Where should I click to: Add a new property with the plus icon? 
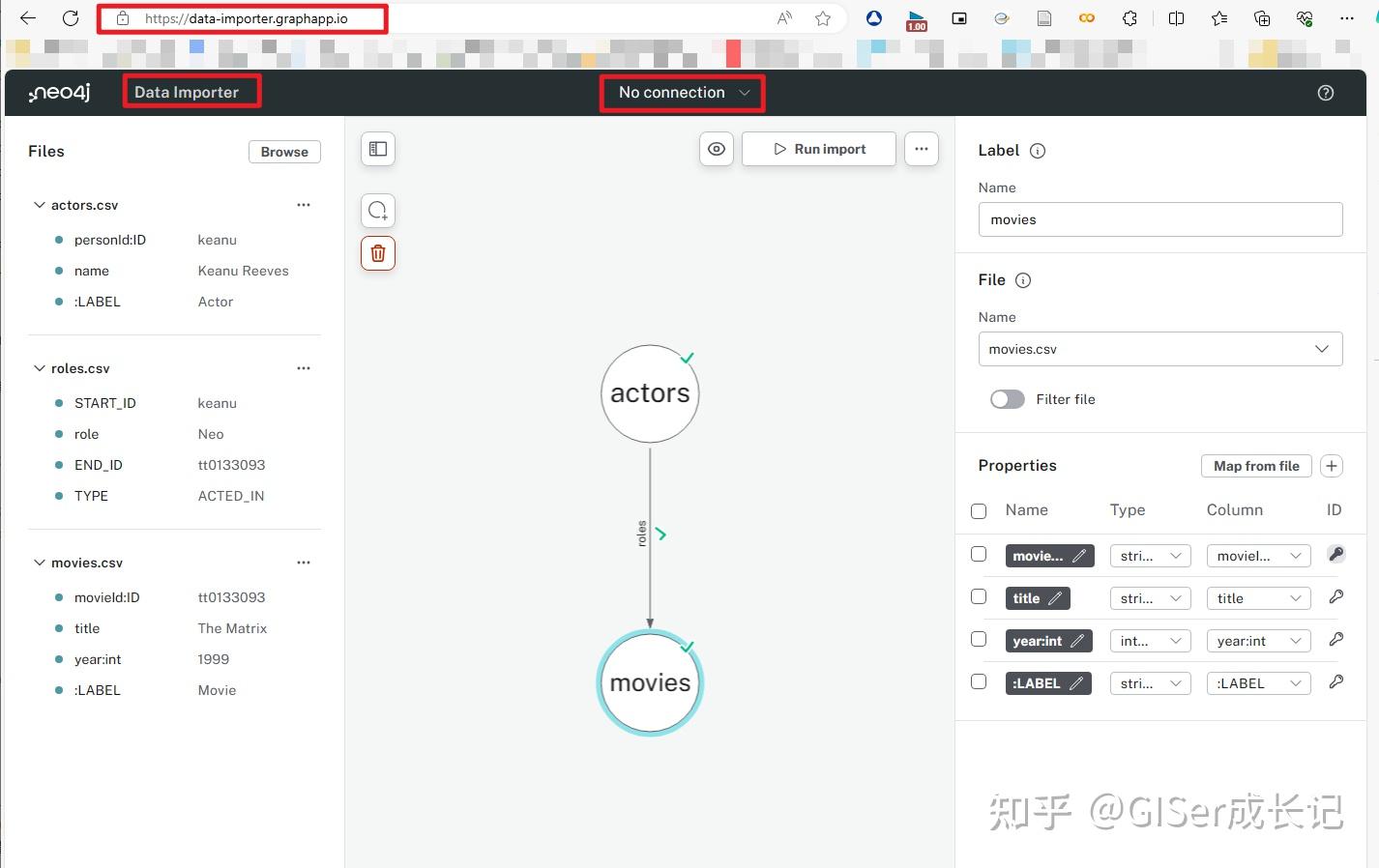(x=1332, y=466)
